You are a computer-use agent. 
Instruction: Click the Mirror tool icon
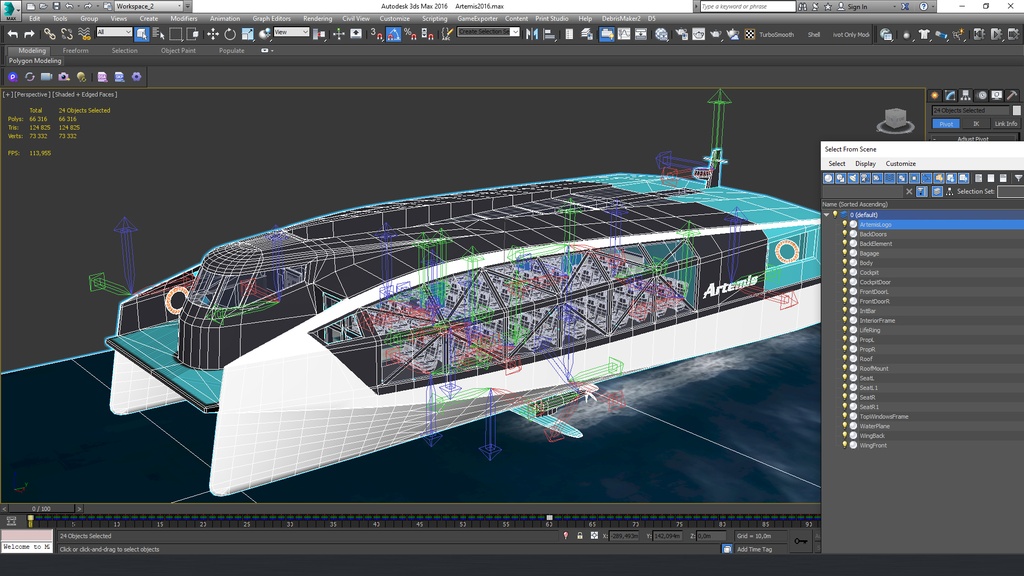pos(532,34)
